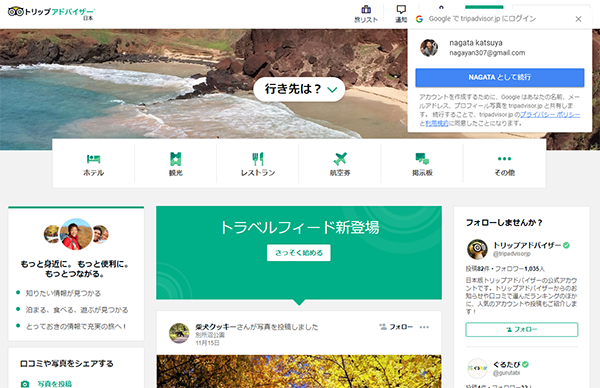Select the ホテル bed icon
This screenshot has width=600, height=388.
pos(93,158)
